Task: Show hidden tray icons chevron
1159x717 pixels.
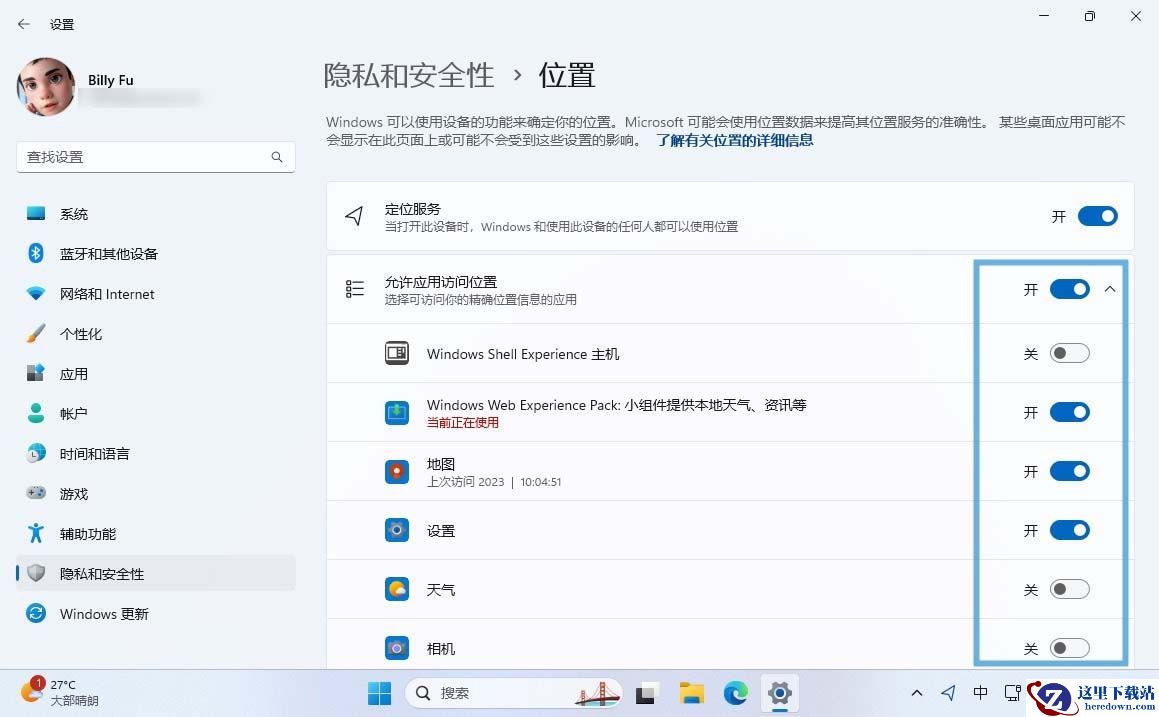Action: (917, 693)
